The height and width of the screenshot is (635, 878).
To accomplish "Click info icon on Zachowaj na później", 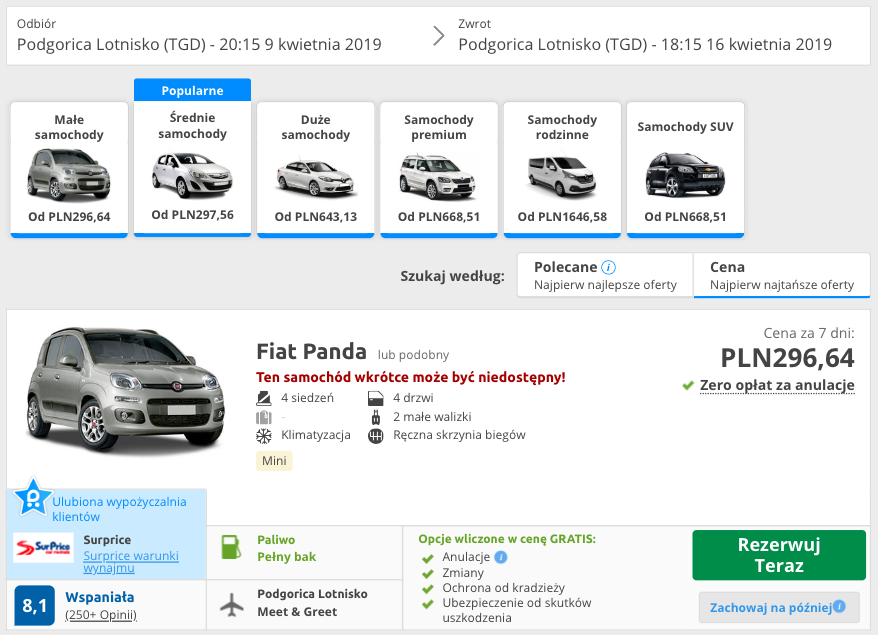I will coord(839,606).
